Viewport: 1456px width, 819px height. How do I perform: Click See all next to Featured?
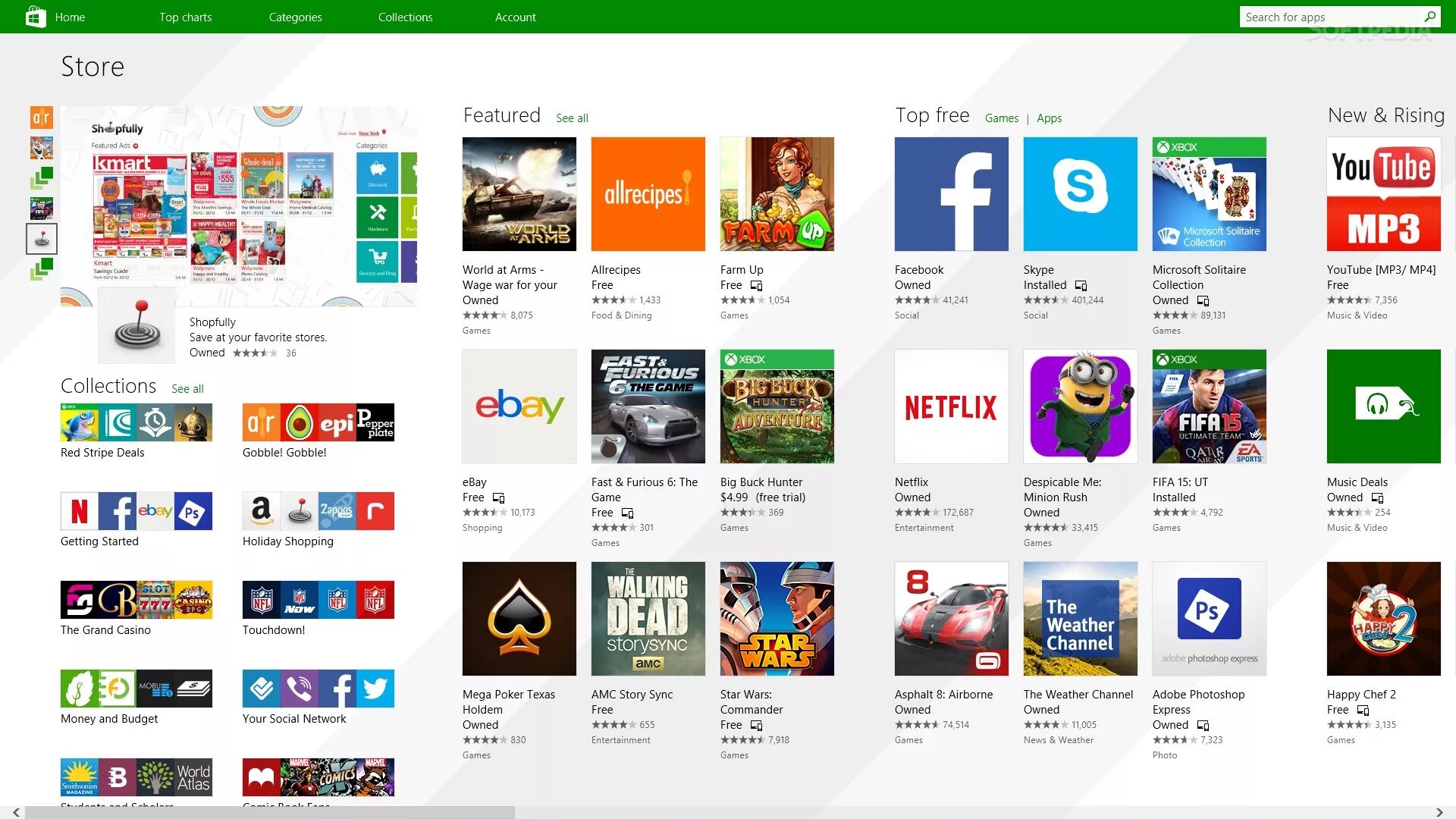[x=572, y=118]
